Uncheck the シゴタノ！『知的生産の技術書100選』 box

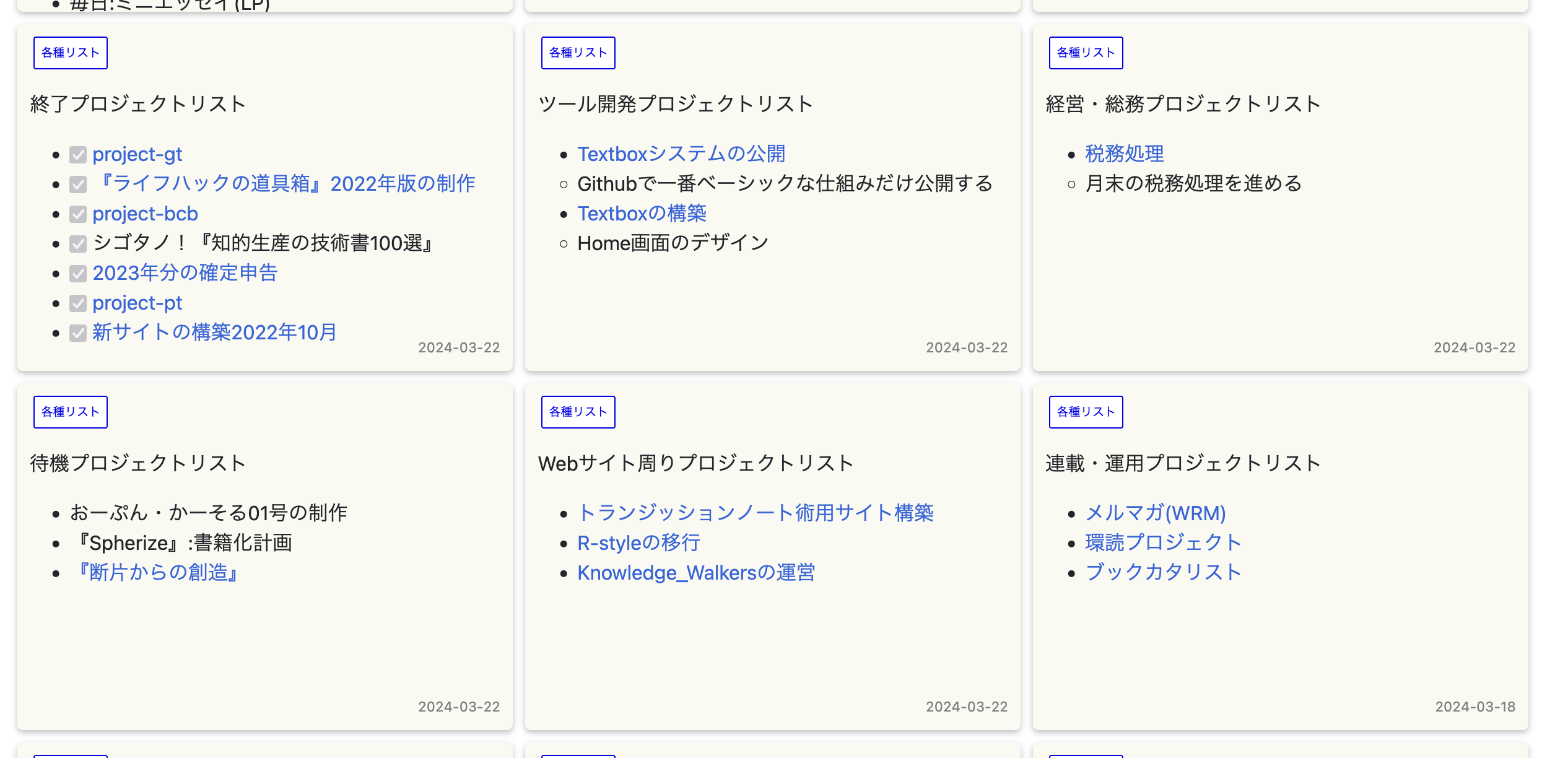(78, 244)
